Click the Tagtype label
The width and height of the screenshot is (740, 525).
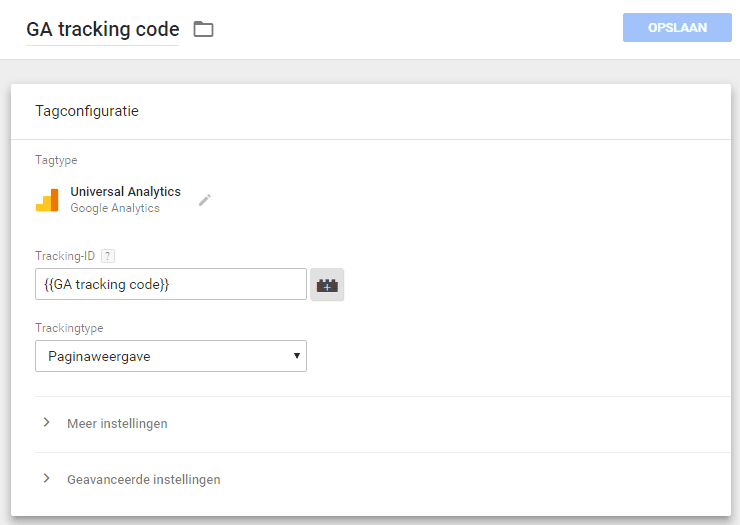pyautogui.click(x=56, y=160)
